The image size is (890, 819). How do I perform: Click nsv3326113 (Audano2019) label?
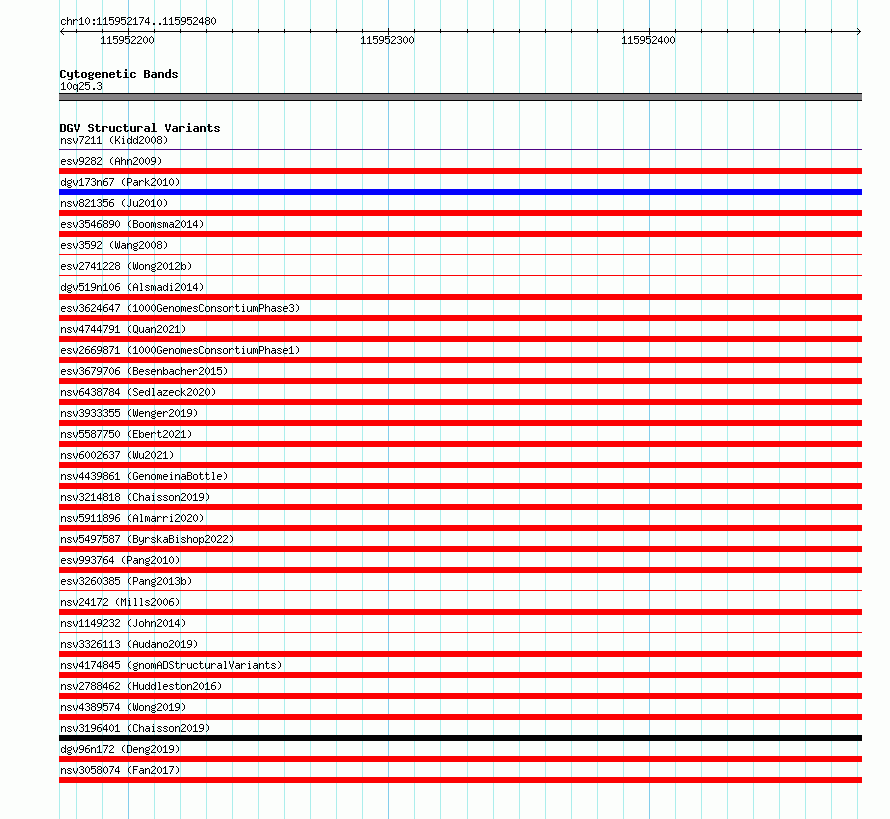click(129, 644)
